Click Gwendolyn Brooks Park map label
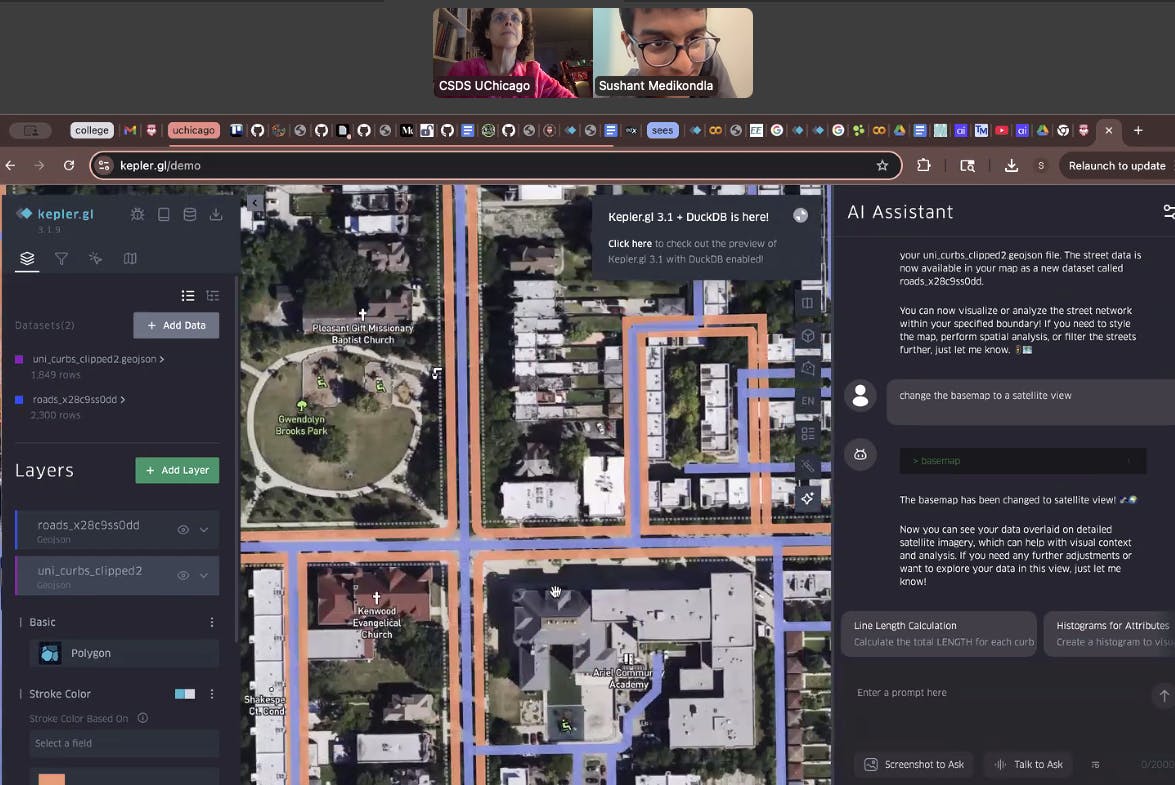Image resolution: width=1175 pixels, height=785 pixels. click(x=301, y=425)
